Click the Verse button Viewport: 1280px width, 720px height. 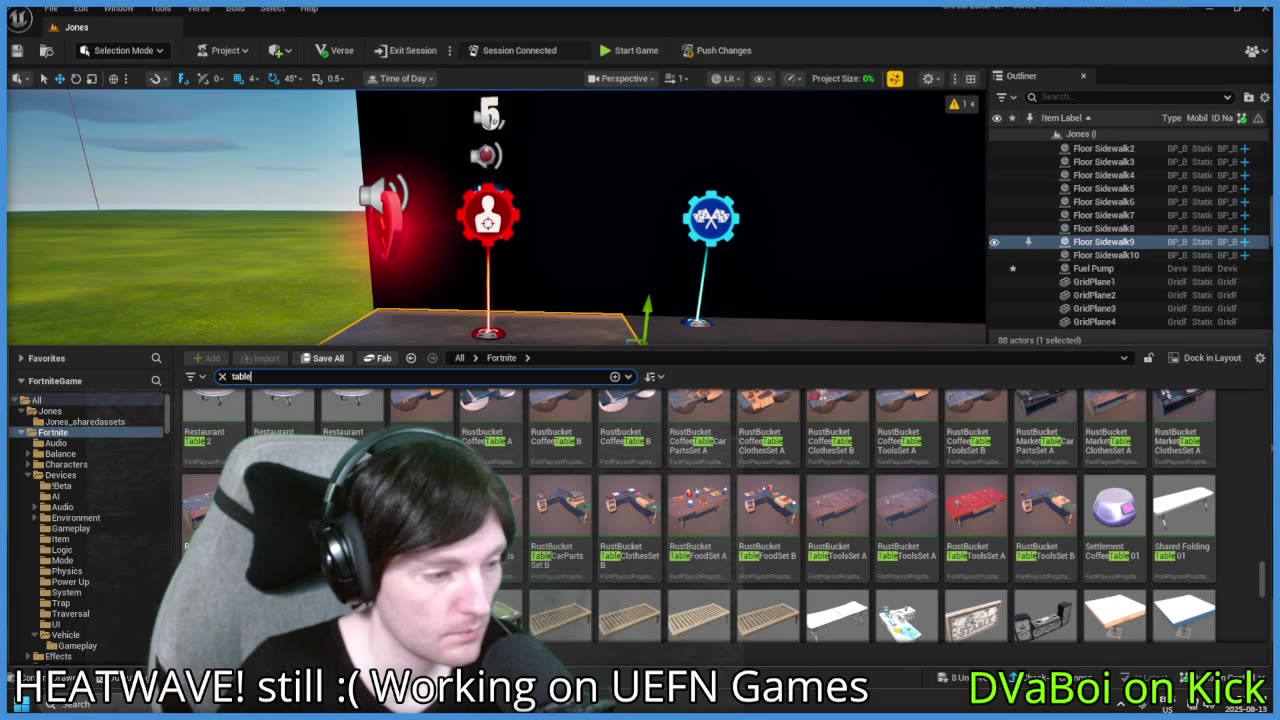(334, 50)
